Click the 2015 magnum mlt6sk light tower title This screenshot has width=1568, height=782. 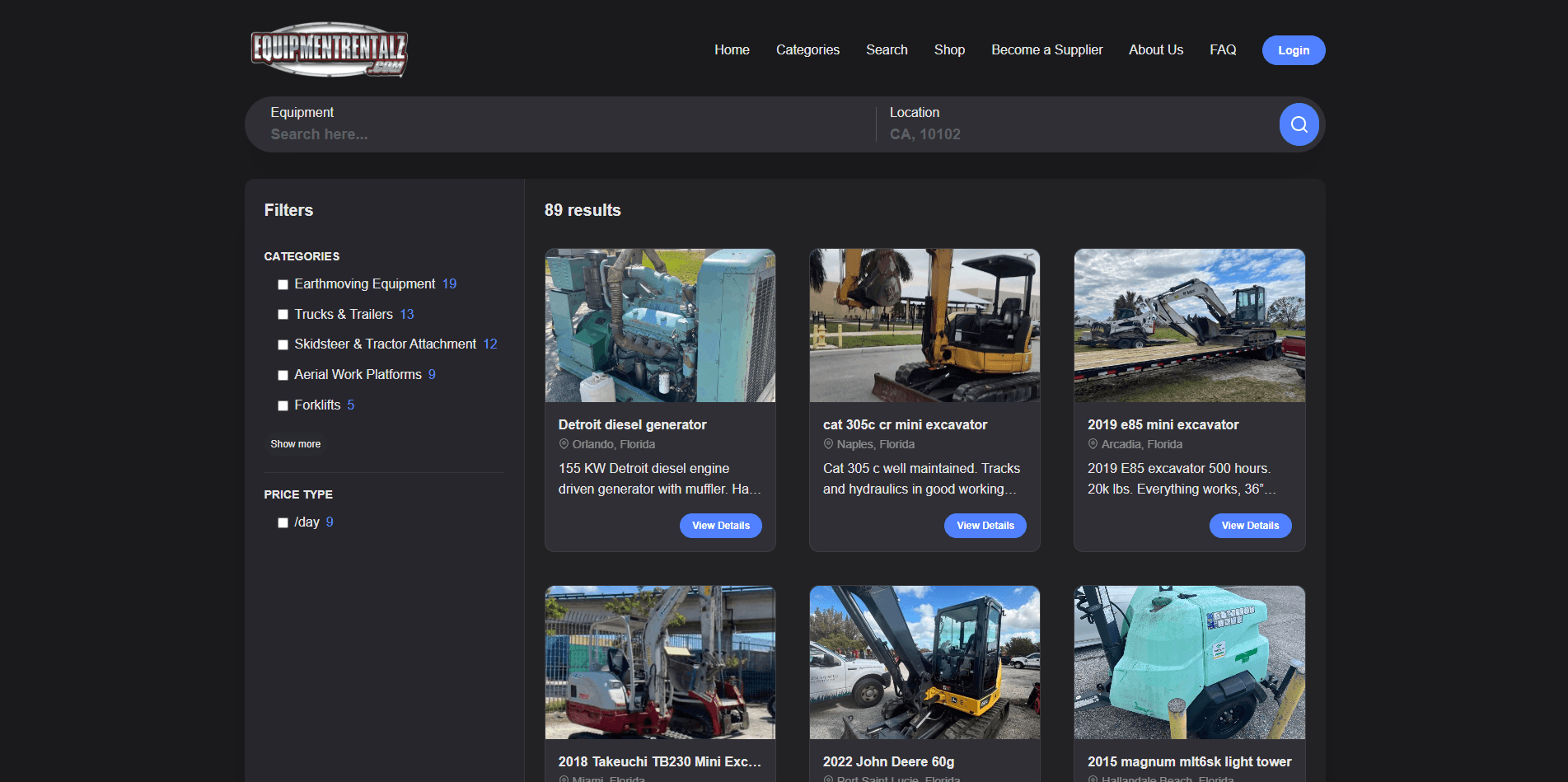coord(1189,761)
